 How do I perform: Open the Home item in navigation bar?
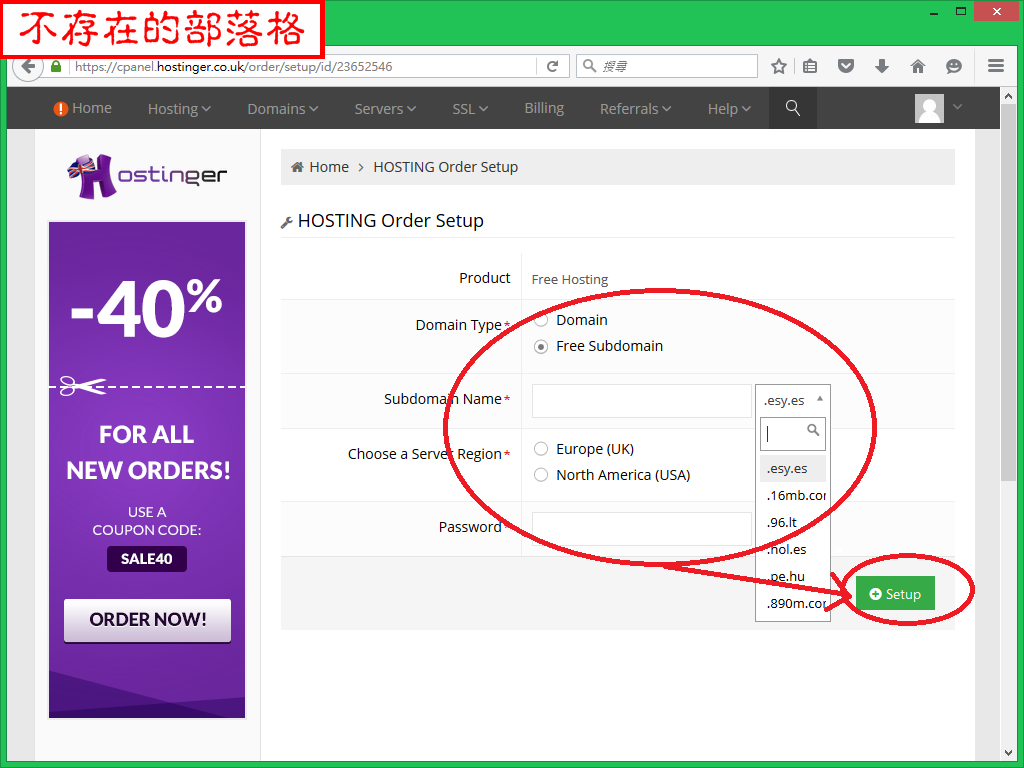(82, 108)
